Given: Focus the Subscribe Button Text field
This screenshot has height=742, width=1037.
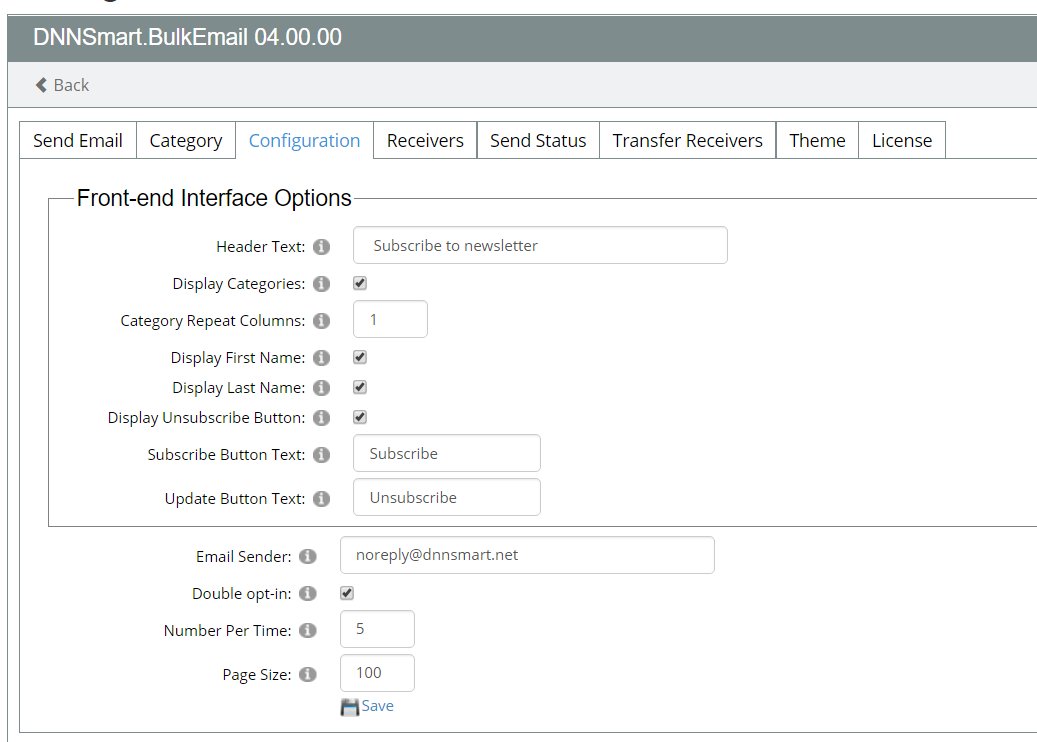Looking at the screenshot, I should 447,453.
